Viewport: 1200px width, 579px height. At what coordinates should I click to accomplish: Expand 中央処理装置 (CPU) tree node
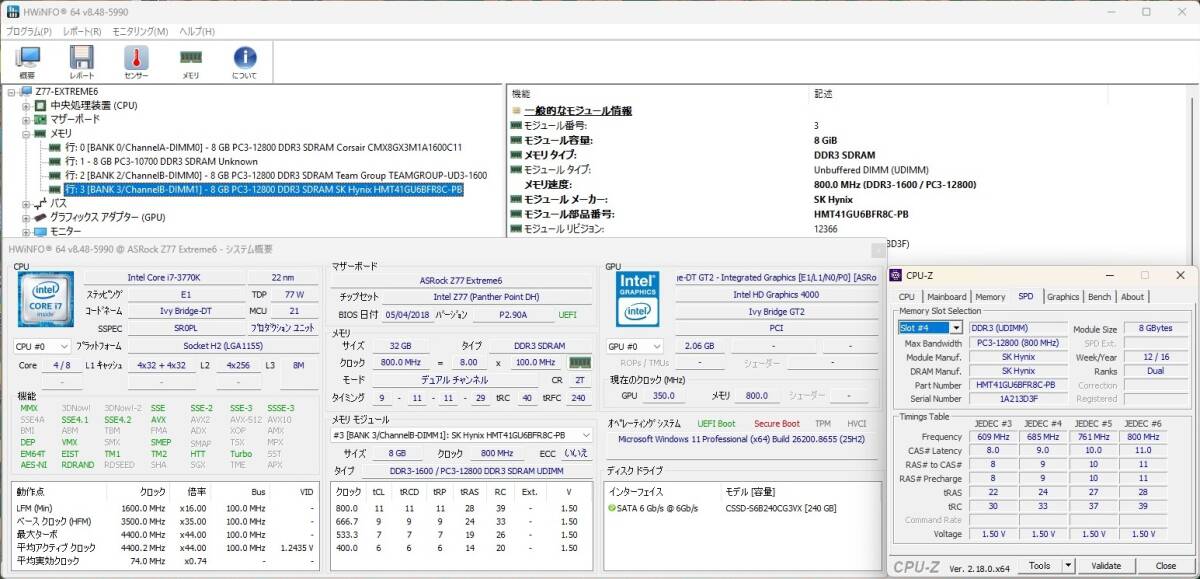(27, 105)
